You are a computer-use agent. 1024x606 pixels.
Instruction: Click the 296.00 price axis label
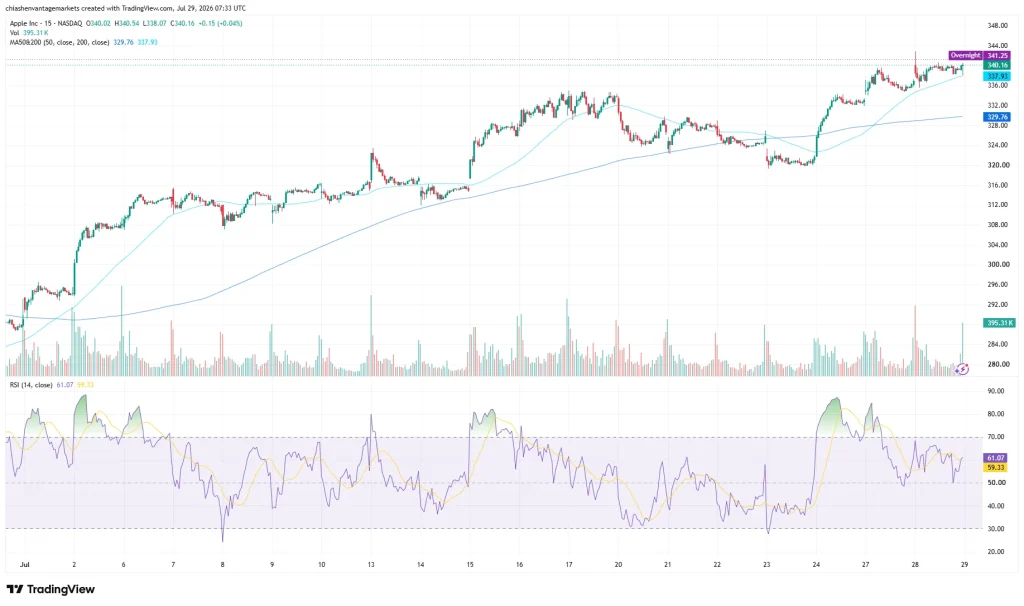point(998,285)
